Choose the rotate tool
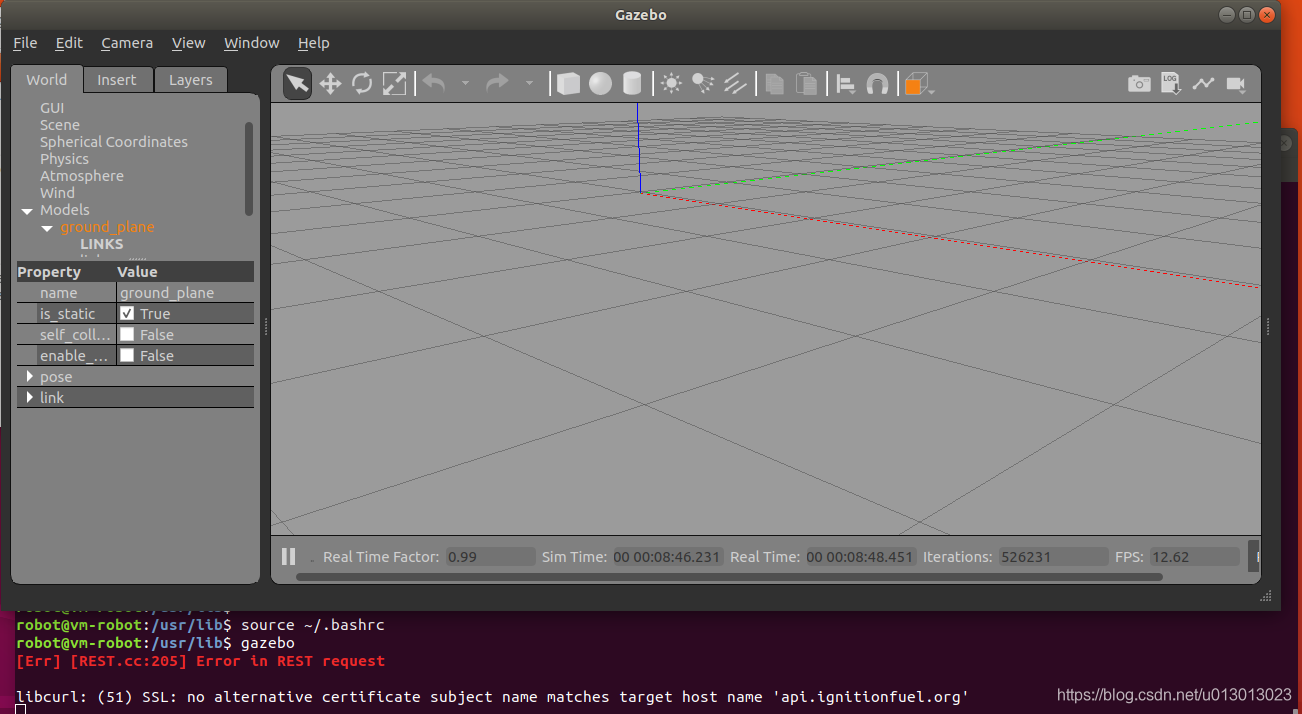The image size is (1302, 714). (362, 84)
